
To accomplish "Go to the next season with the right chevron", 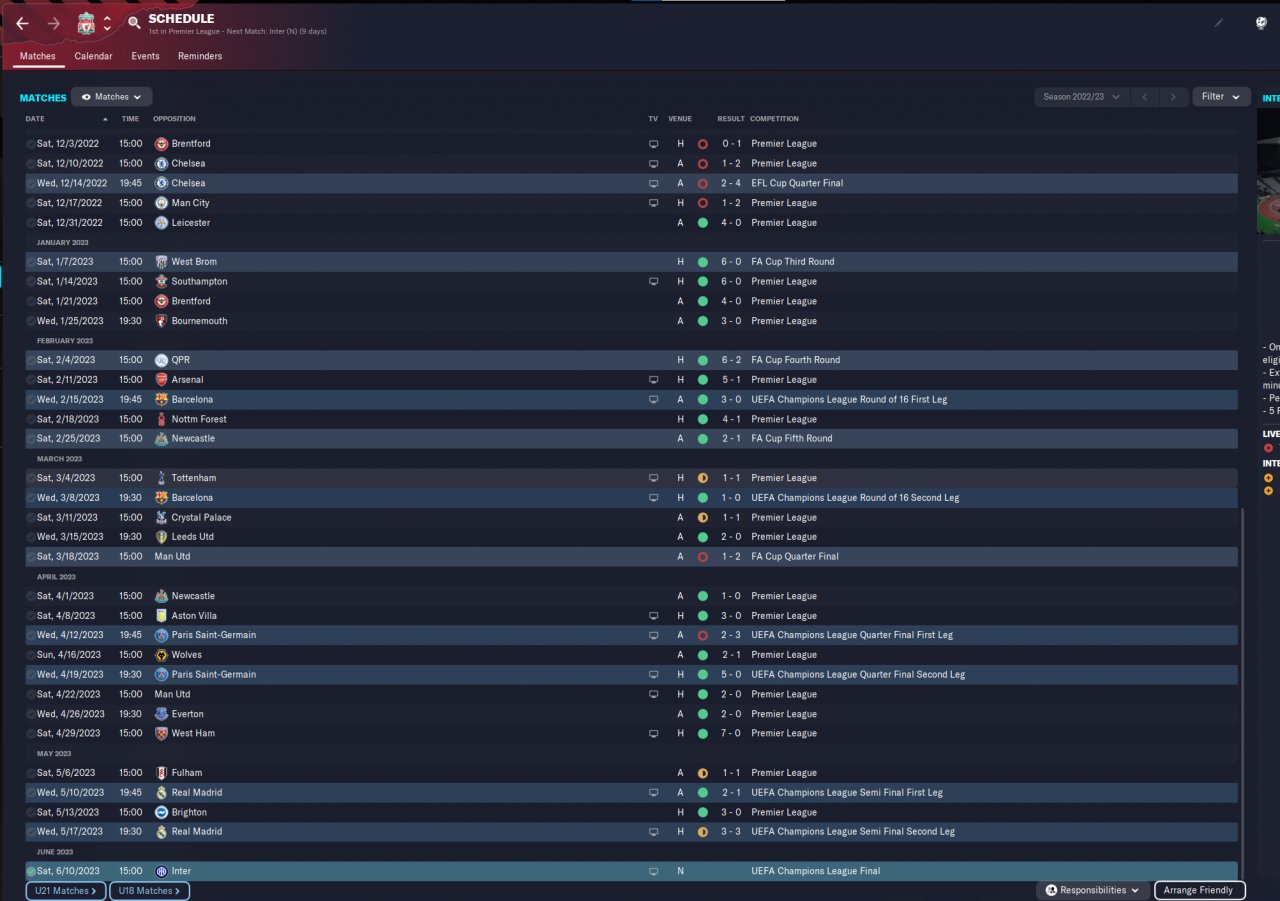I will [1173, 97].
